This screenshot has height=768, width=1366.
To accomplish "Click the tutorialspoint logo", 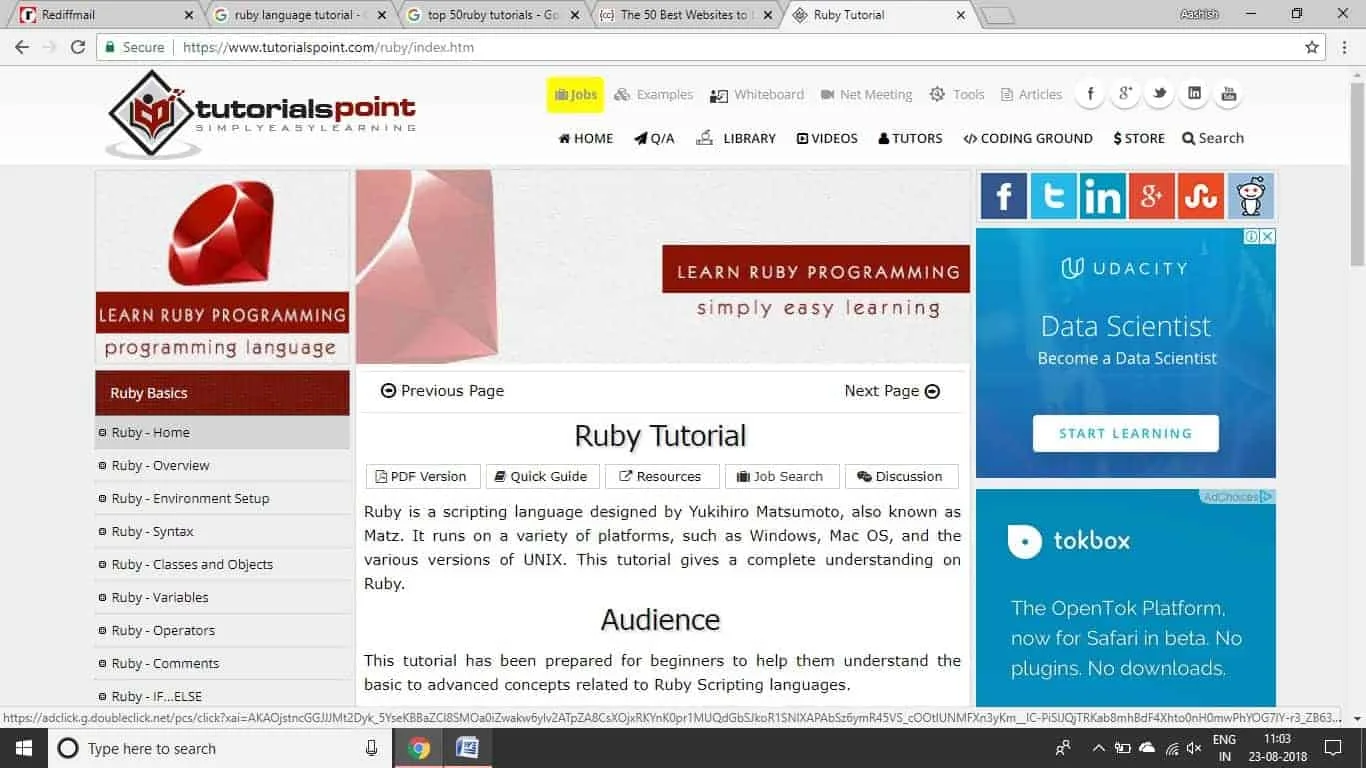I will click(x=262, y=113).
